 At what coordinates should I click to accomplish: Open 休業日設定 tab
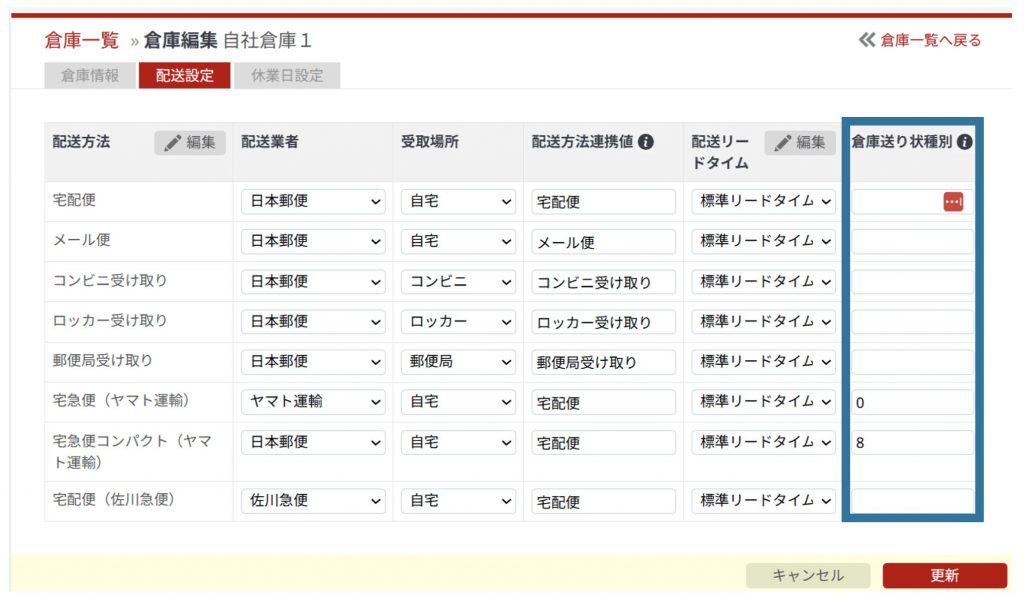(x=287, y=76)
